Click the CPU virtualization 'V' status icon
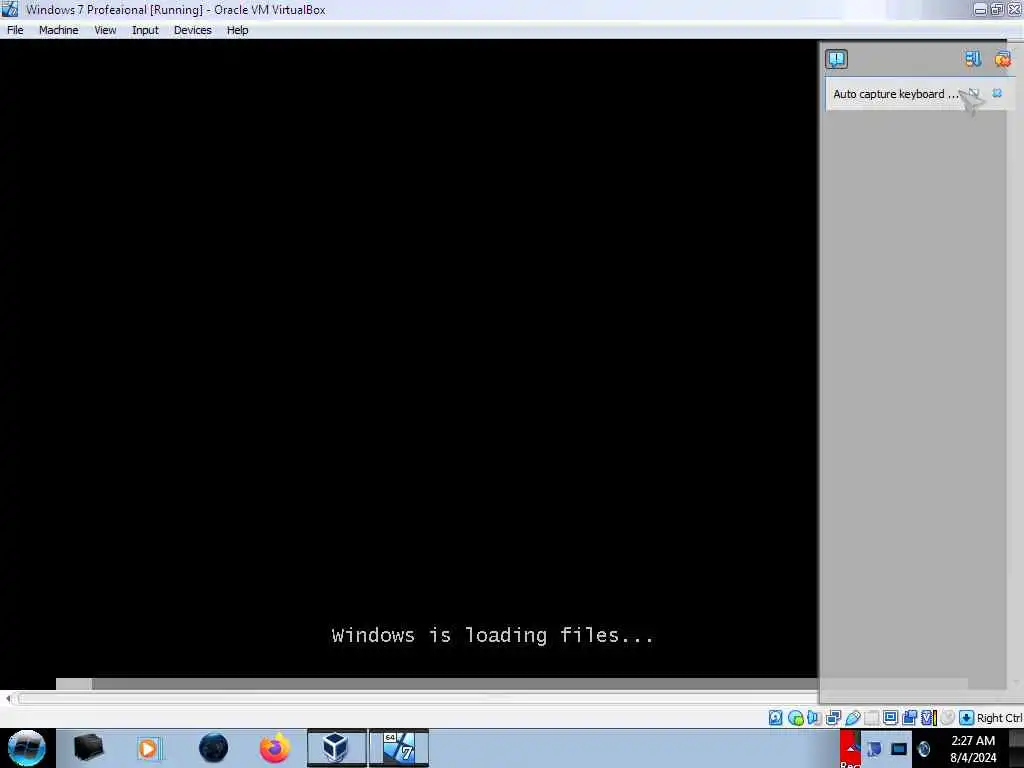 click(x=929, y=718)
